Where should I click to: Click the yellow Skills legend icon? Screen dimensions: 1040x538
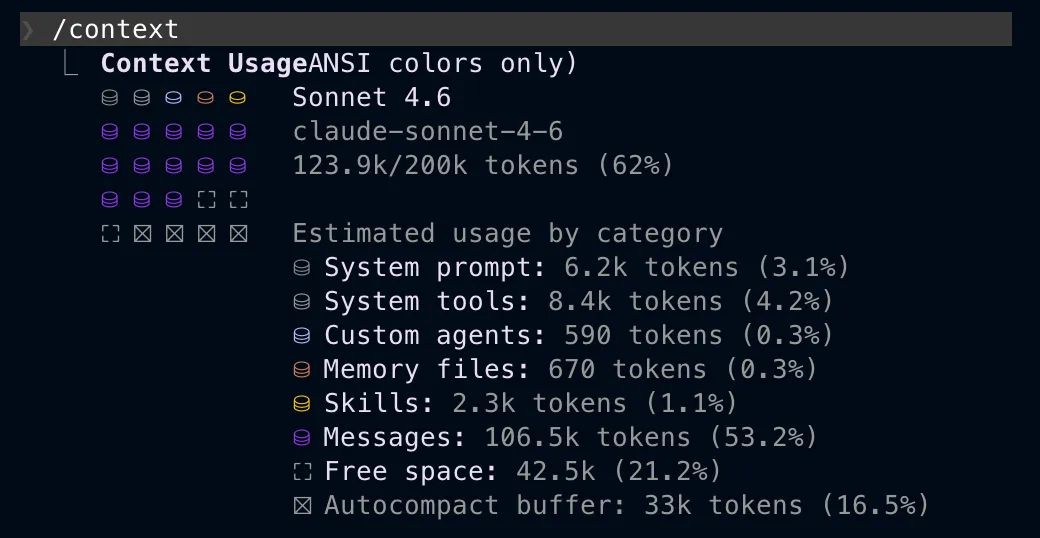pyautogui.click(x=302, y=403)
